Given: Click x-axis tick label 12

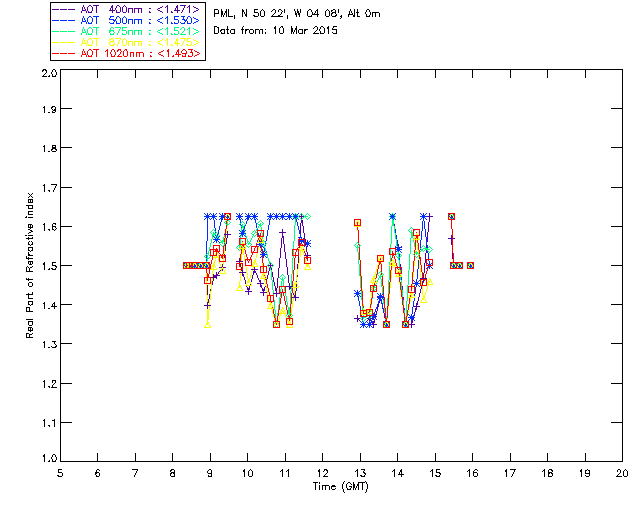Looking at the screenshot, I should point(322,473).
